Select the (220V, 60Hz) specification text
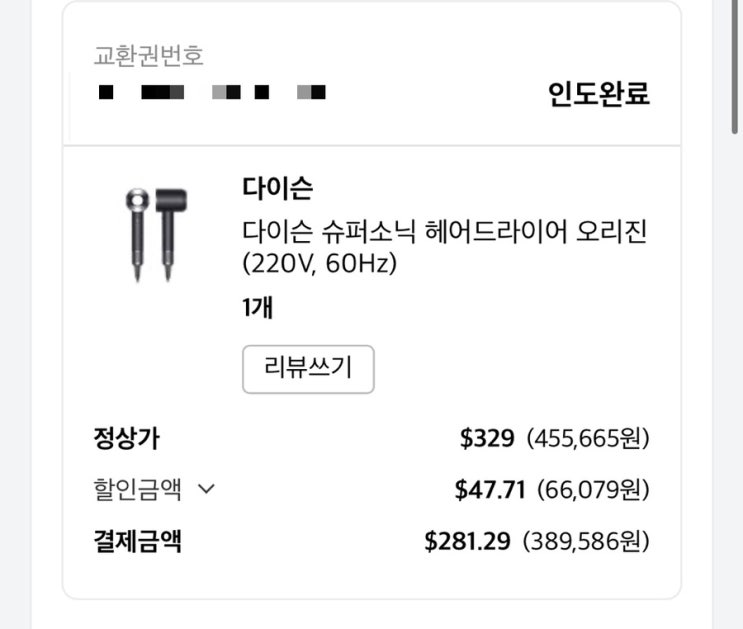The width and height of the screenshot is (743, 629). click(320, 265)
